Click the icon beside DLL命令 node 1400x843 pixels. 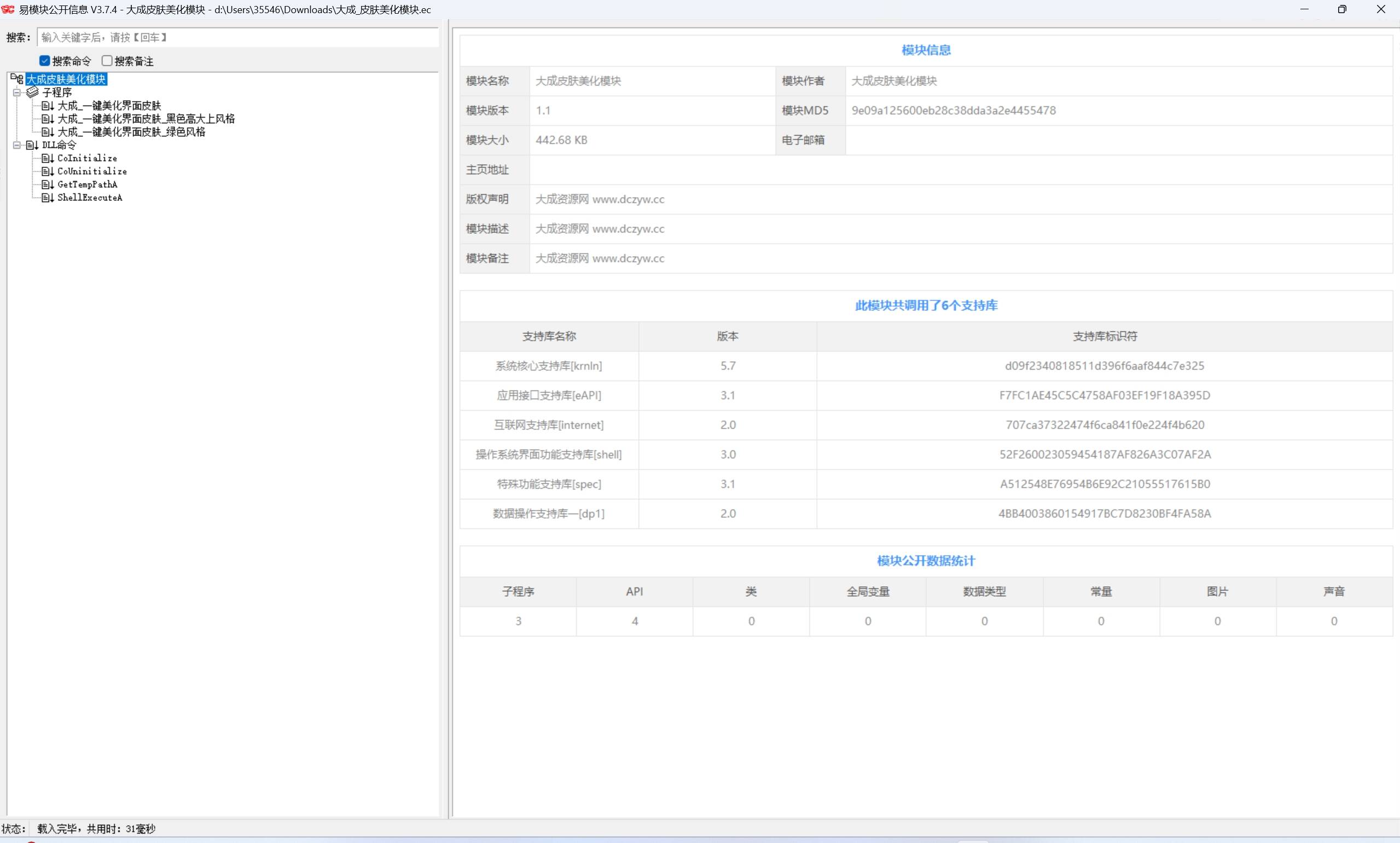click(x=32, y=145)
